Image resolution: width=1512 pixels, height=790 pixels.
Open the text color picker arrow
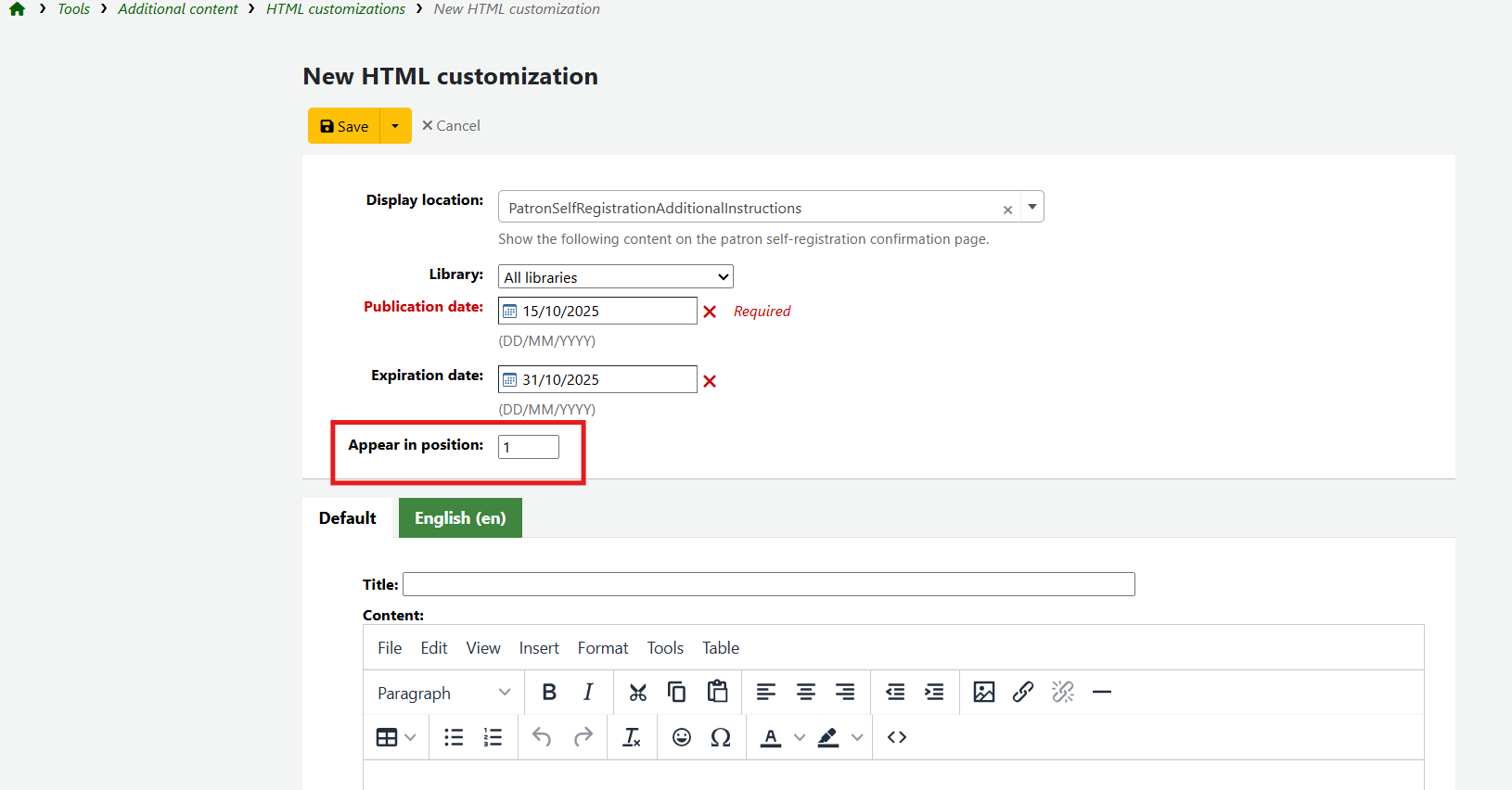(x=800, y=737)
